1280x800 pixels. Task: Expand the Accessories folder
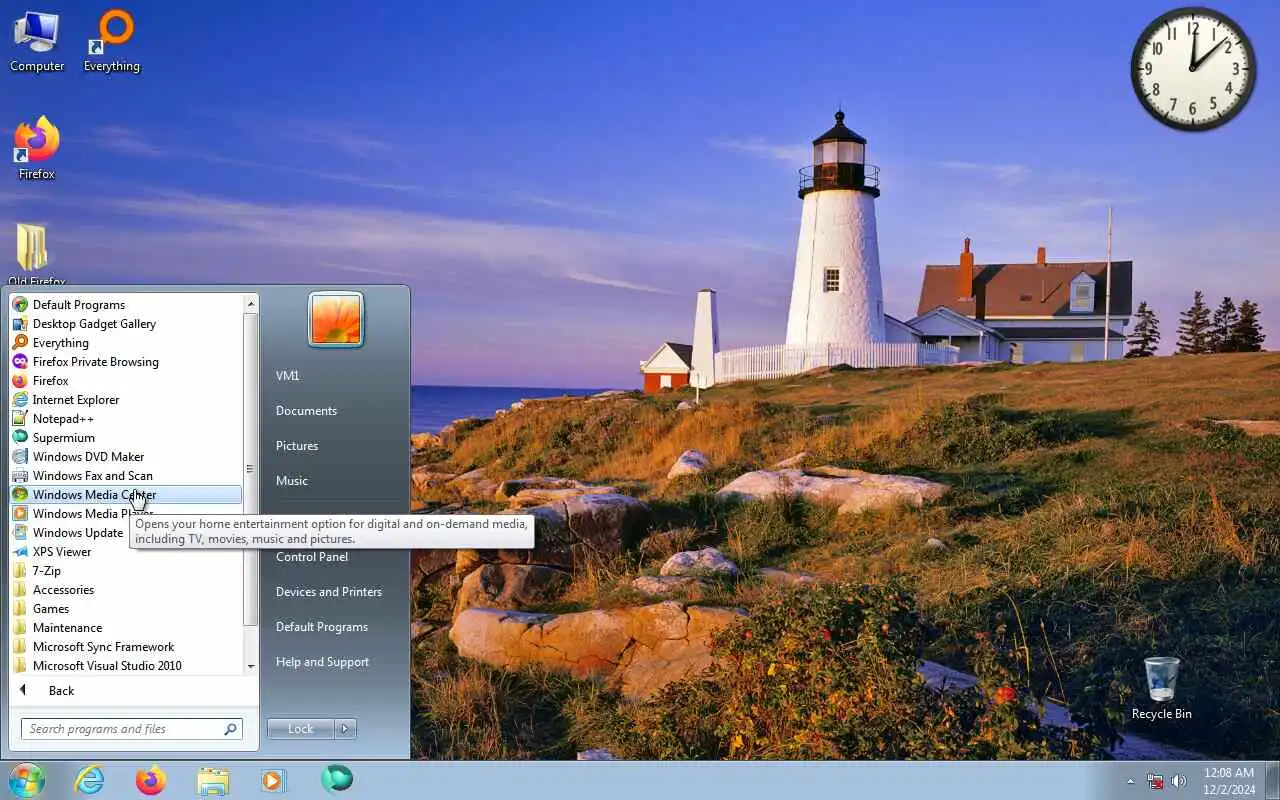point(126,590)
